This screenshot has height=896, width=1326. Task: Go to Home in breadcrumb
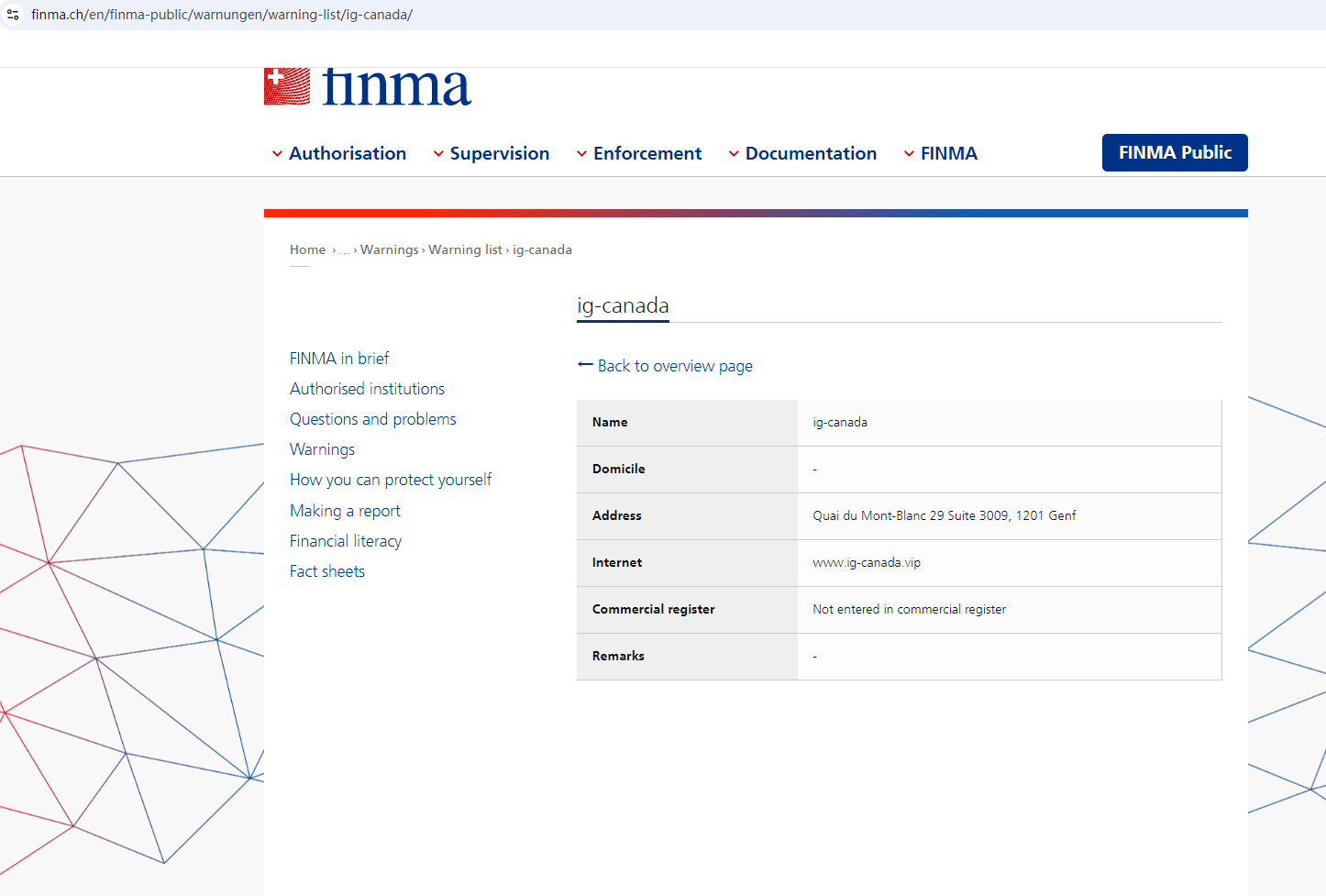click(308, 249)
